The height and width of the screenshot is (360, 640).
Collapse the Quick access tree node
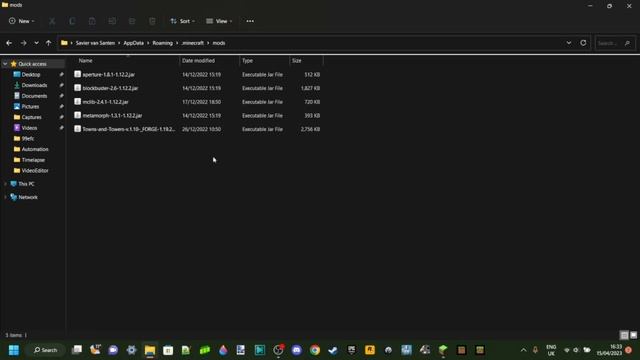click(5, 64)
